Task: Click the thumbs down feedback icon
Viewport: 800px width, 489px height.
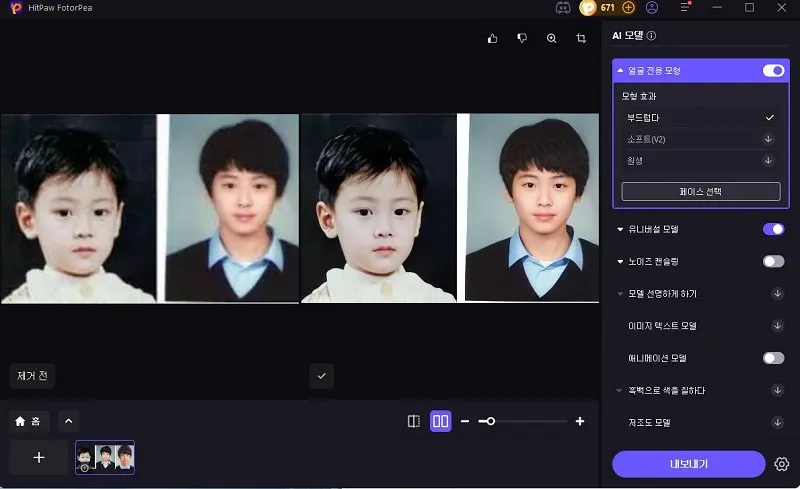Action: [522, 38]
